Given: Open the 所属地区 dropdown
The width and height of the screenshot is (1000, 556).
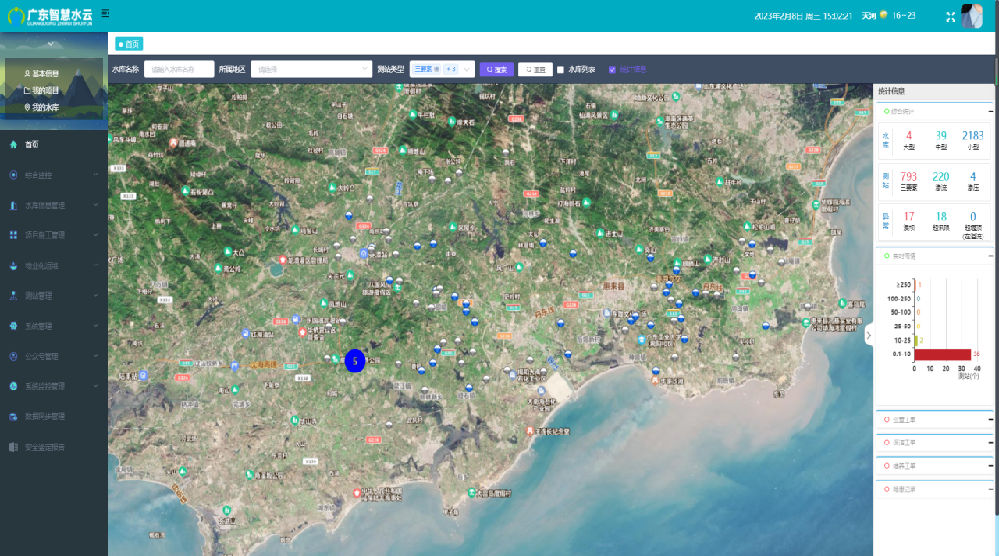Looking at the screenshot, I should click(310, 70).
